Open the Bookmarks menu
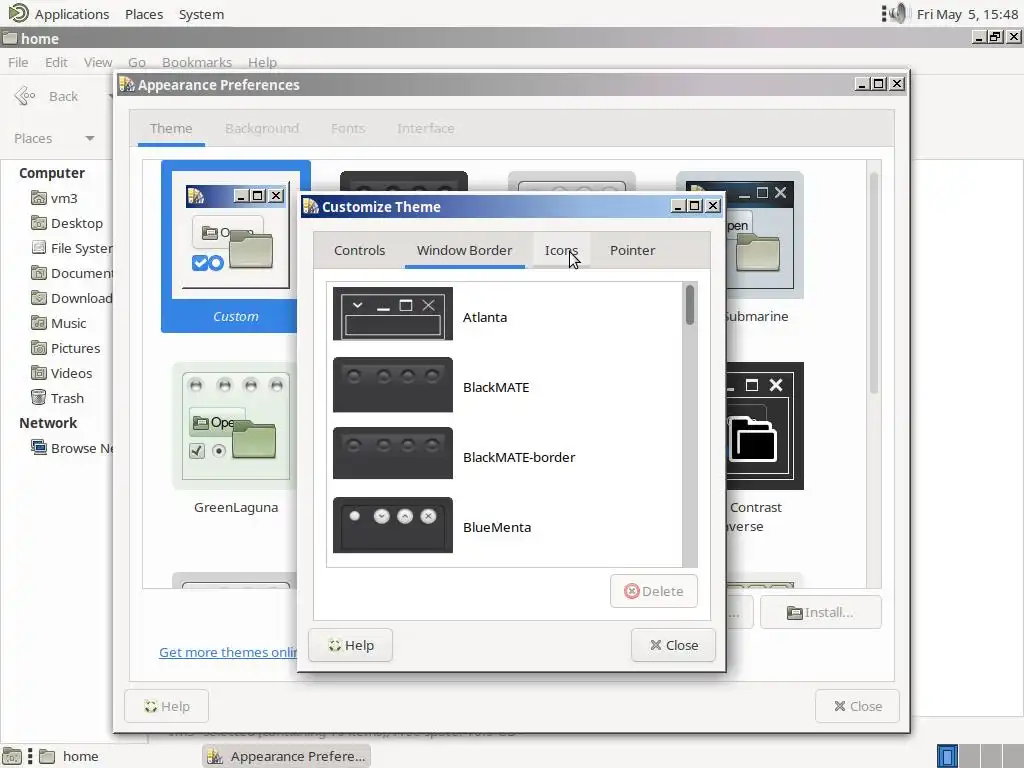Viewport: 1024px width, 768px height. [x=197, y=62]
